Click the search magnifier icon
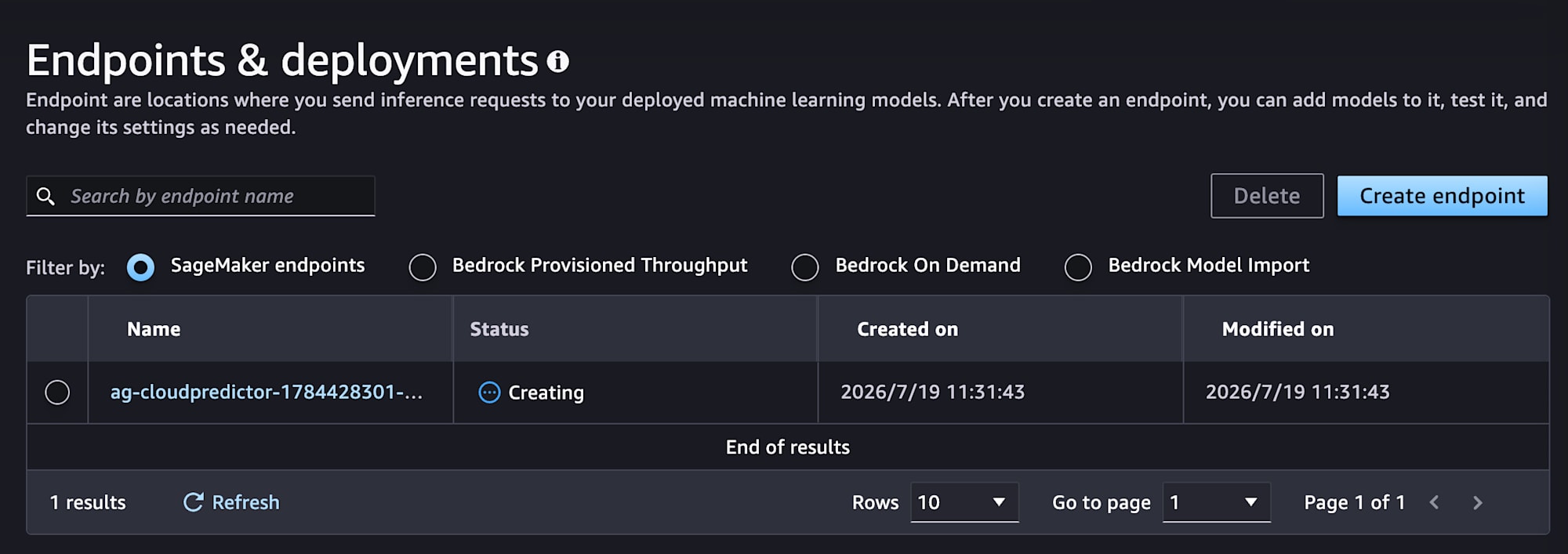 (x=46, y=196)
